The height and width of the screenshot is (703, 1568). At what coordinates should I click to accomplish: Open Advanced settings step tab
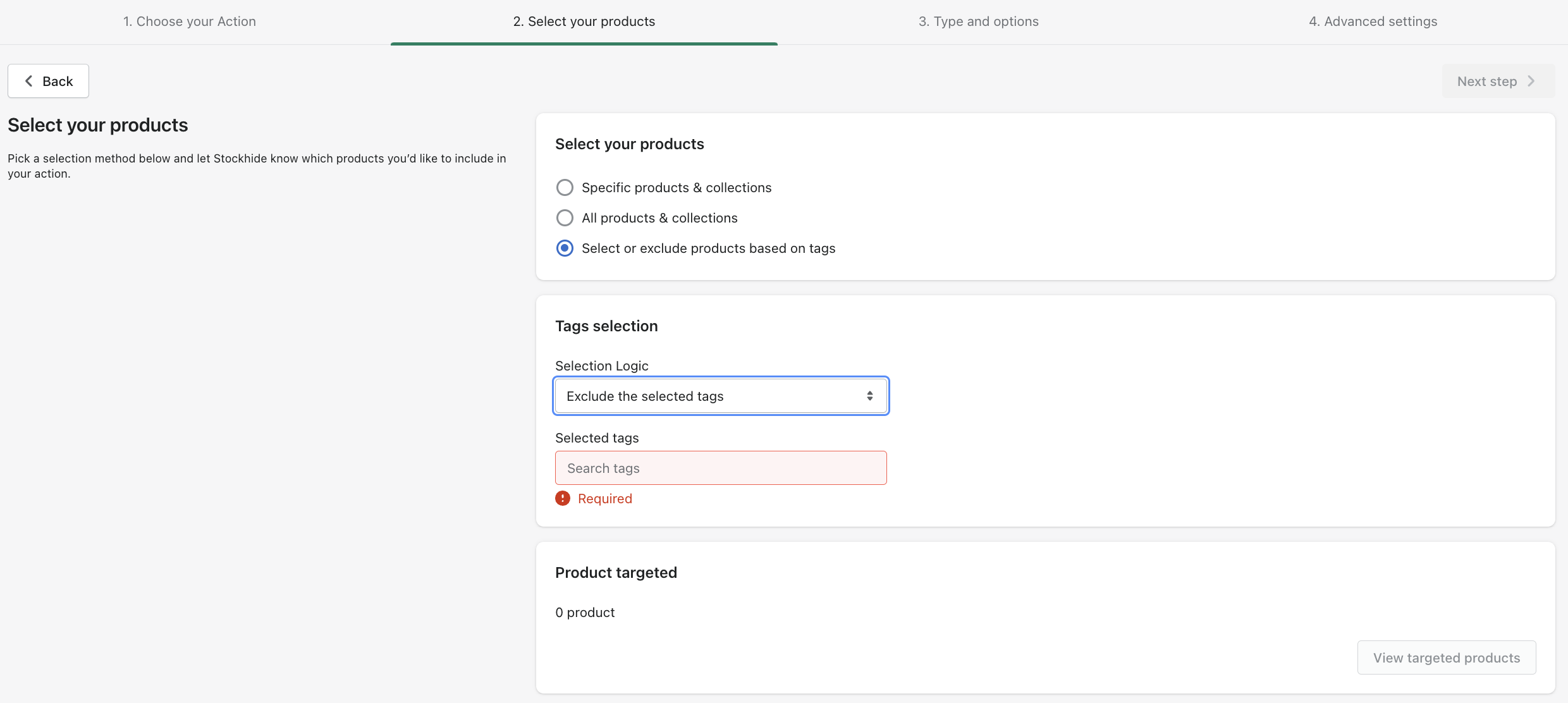point(1373,21)
